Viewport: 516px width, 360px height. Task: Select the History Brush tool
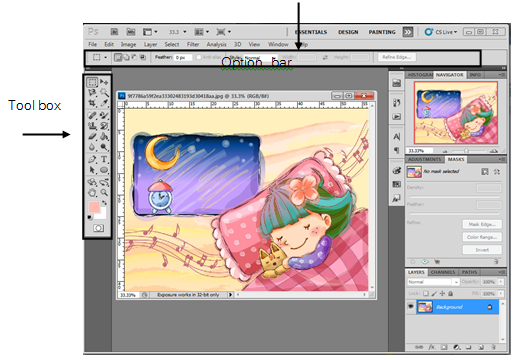(104, 126)
